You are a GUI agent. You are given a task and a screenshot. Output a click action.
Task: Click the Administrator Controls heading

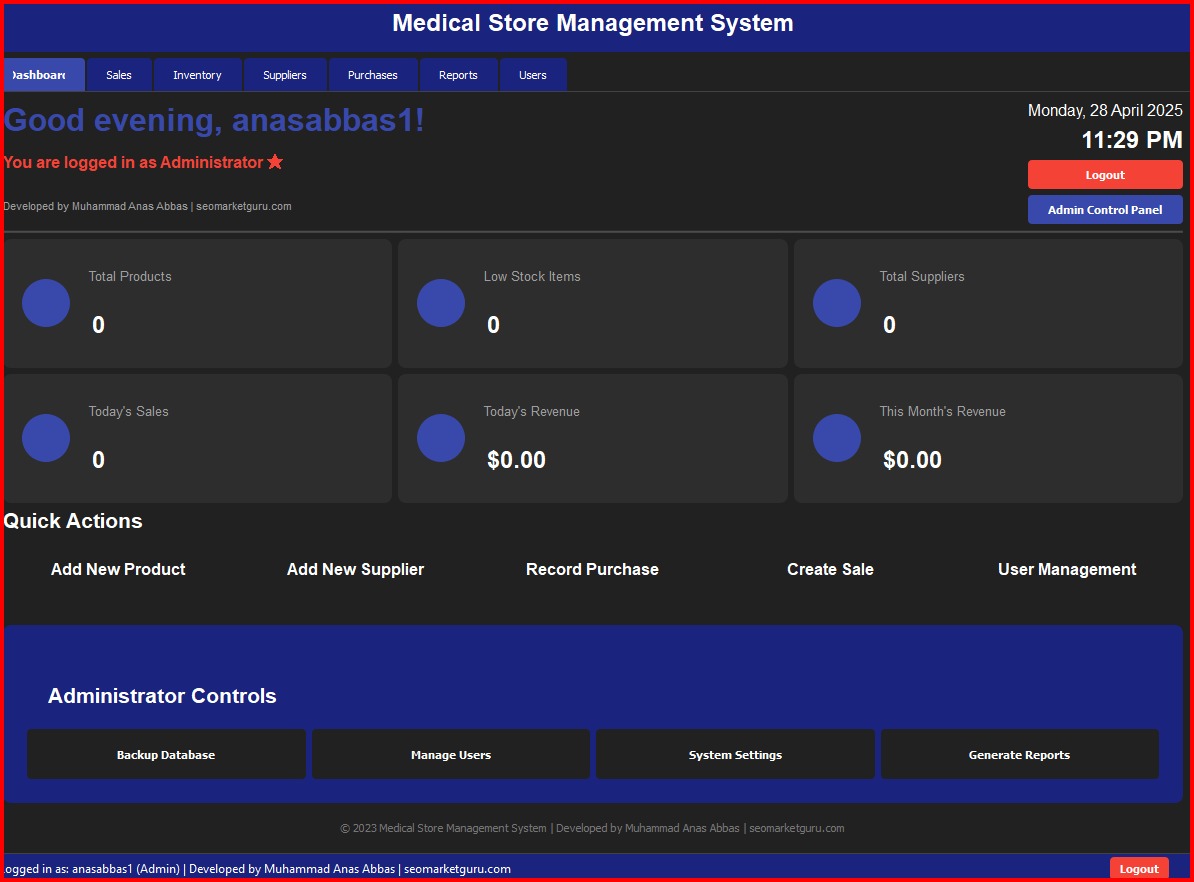(162, 695)
